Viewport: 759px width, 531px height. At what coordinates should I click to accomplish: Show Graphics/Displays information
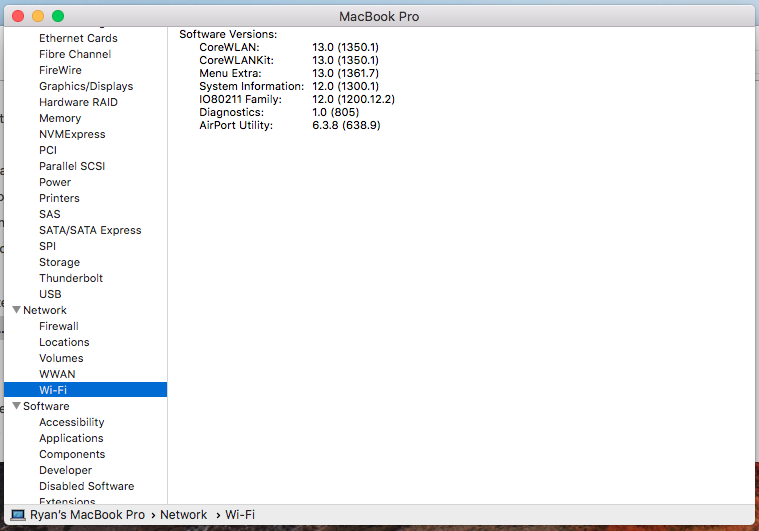pos(86,86)
